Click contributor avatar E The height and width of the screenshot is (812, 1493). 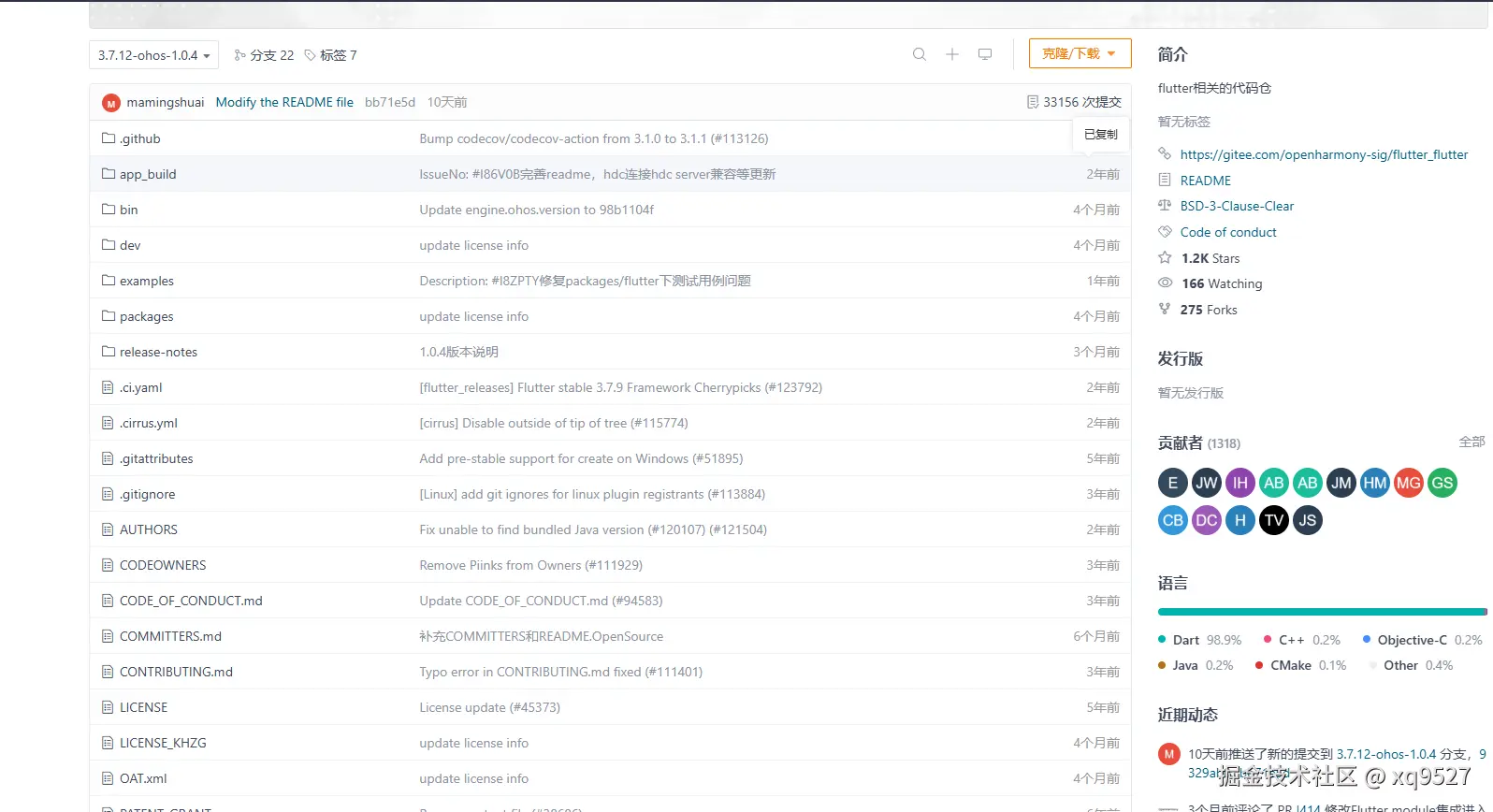pos(1173,483)
